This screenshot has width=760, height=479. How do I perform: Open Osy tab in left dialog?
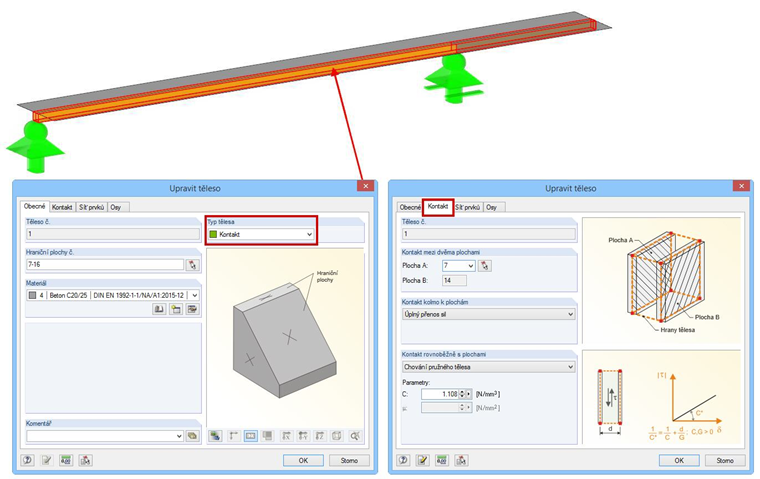[x=118, y=207]
